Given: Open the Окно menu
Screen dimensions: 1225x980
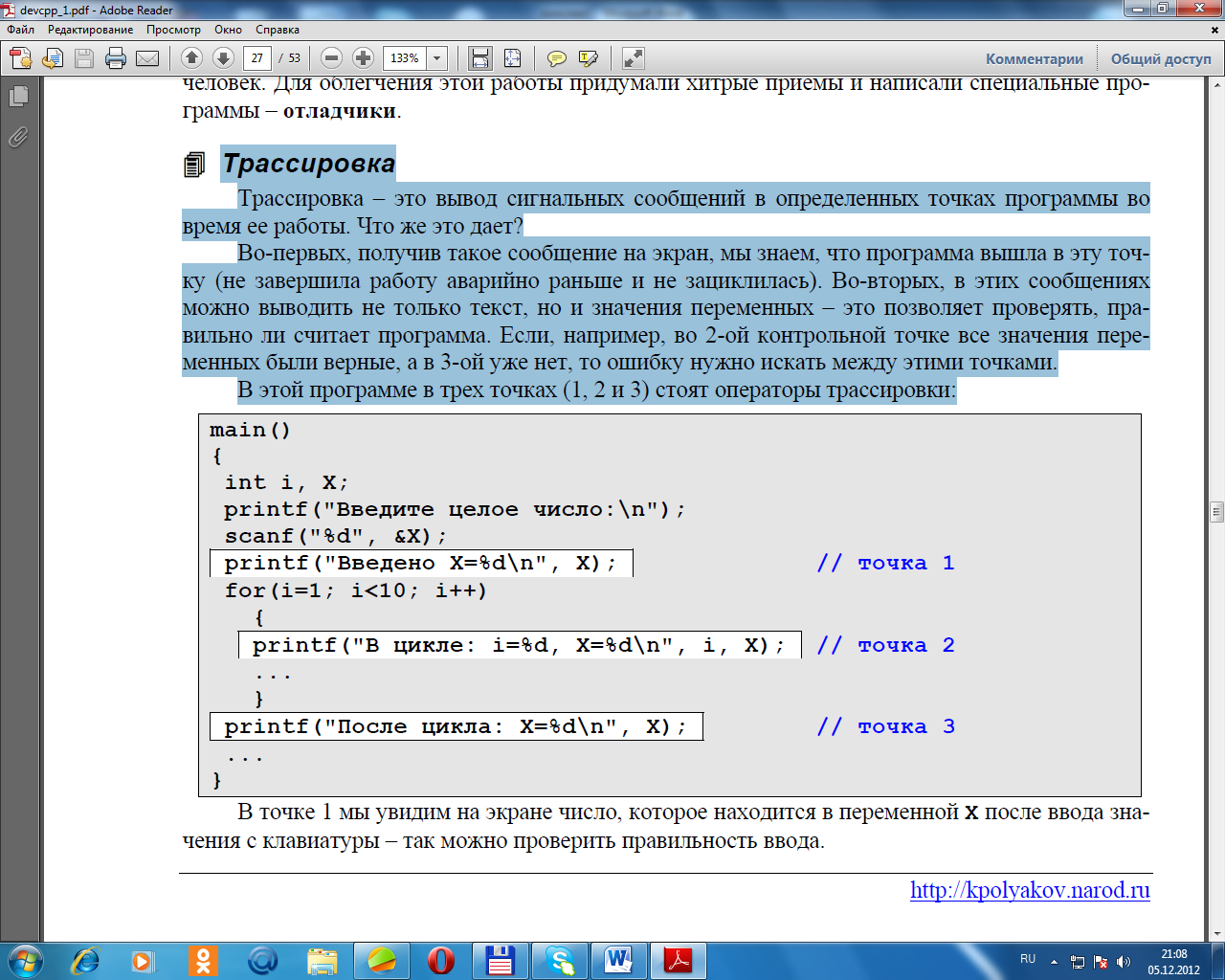Looking at the screenshot, I should click(x=228, y=30).
